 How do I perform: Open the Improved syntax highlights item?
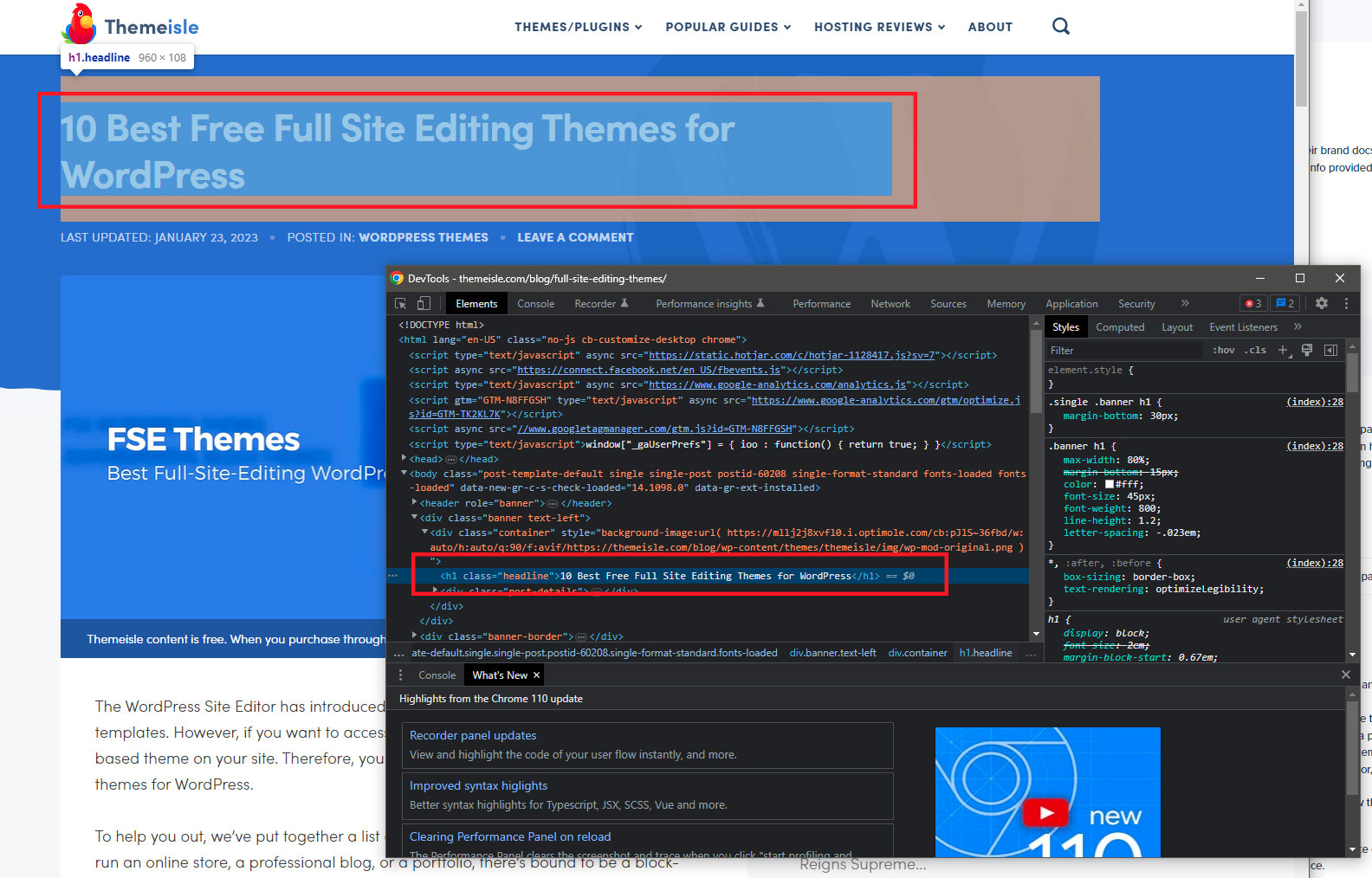647,796
